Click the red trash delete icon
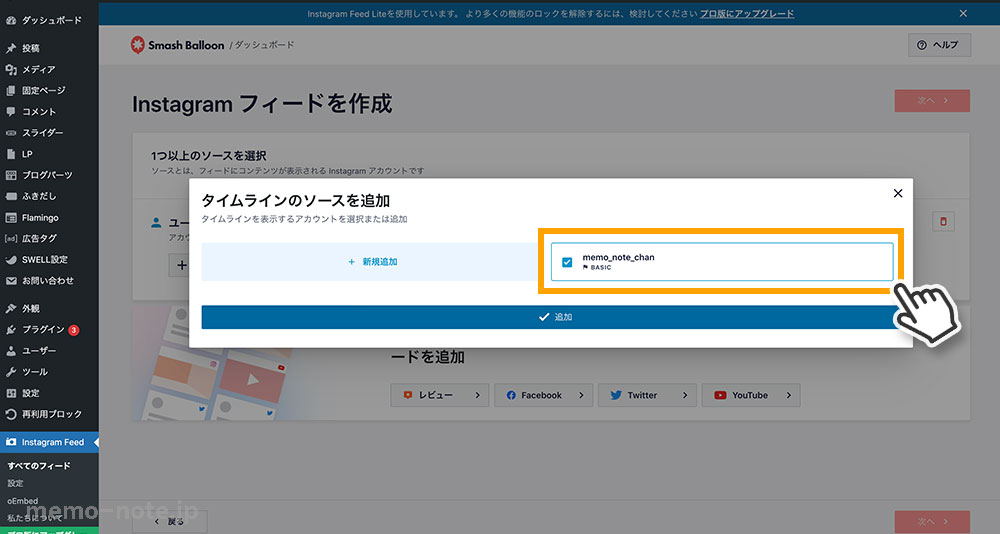The width and height of the screenshot is (1000, 534). (943, 221)
